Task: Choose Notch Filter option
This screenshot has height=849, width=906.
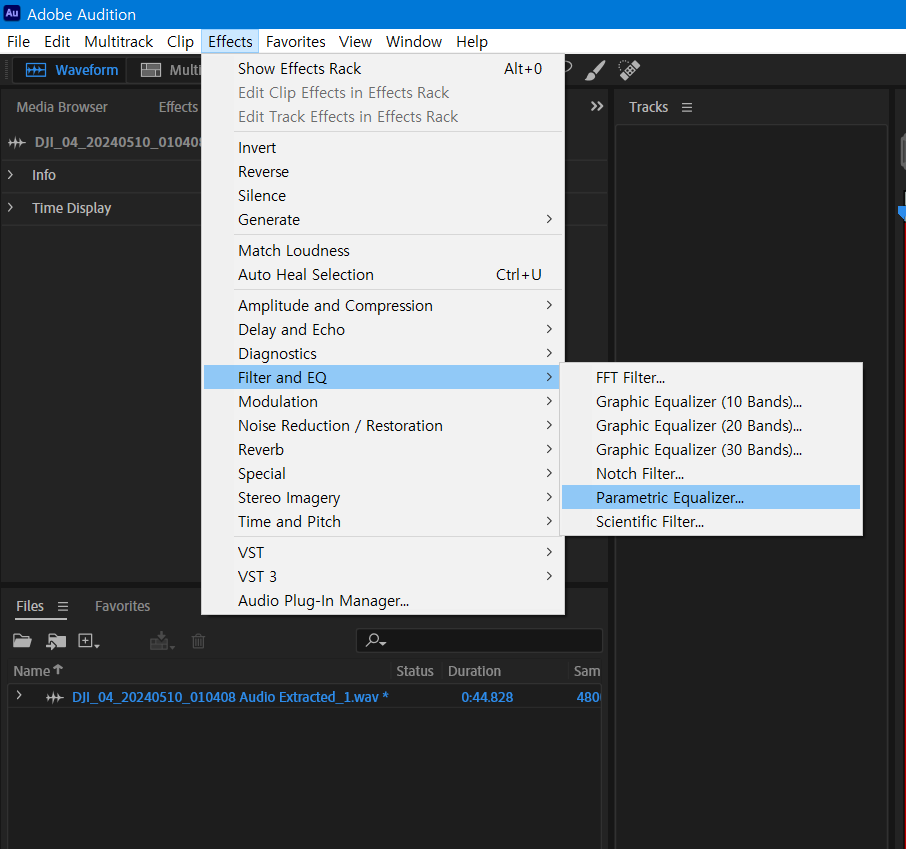Action: click(x=711, y=473)
